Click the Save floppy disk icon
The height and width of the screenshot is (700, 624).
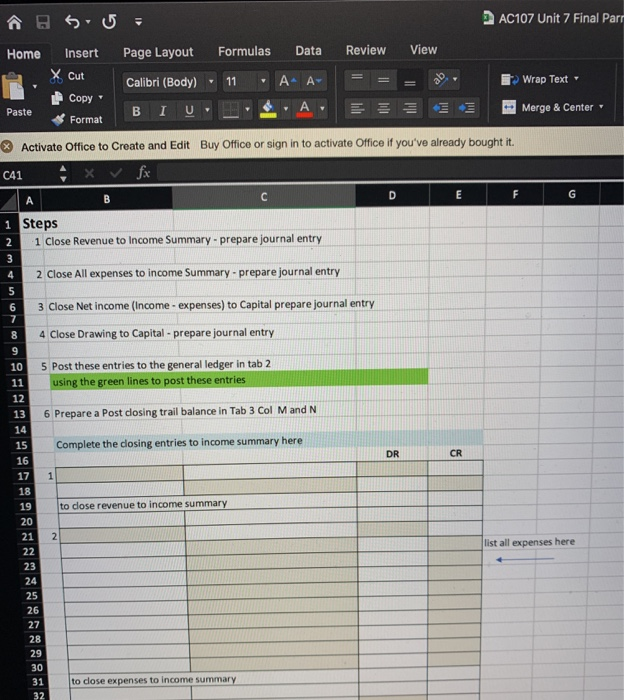point(42,21)
